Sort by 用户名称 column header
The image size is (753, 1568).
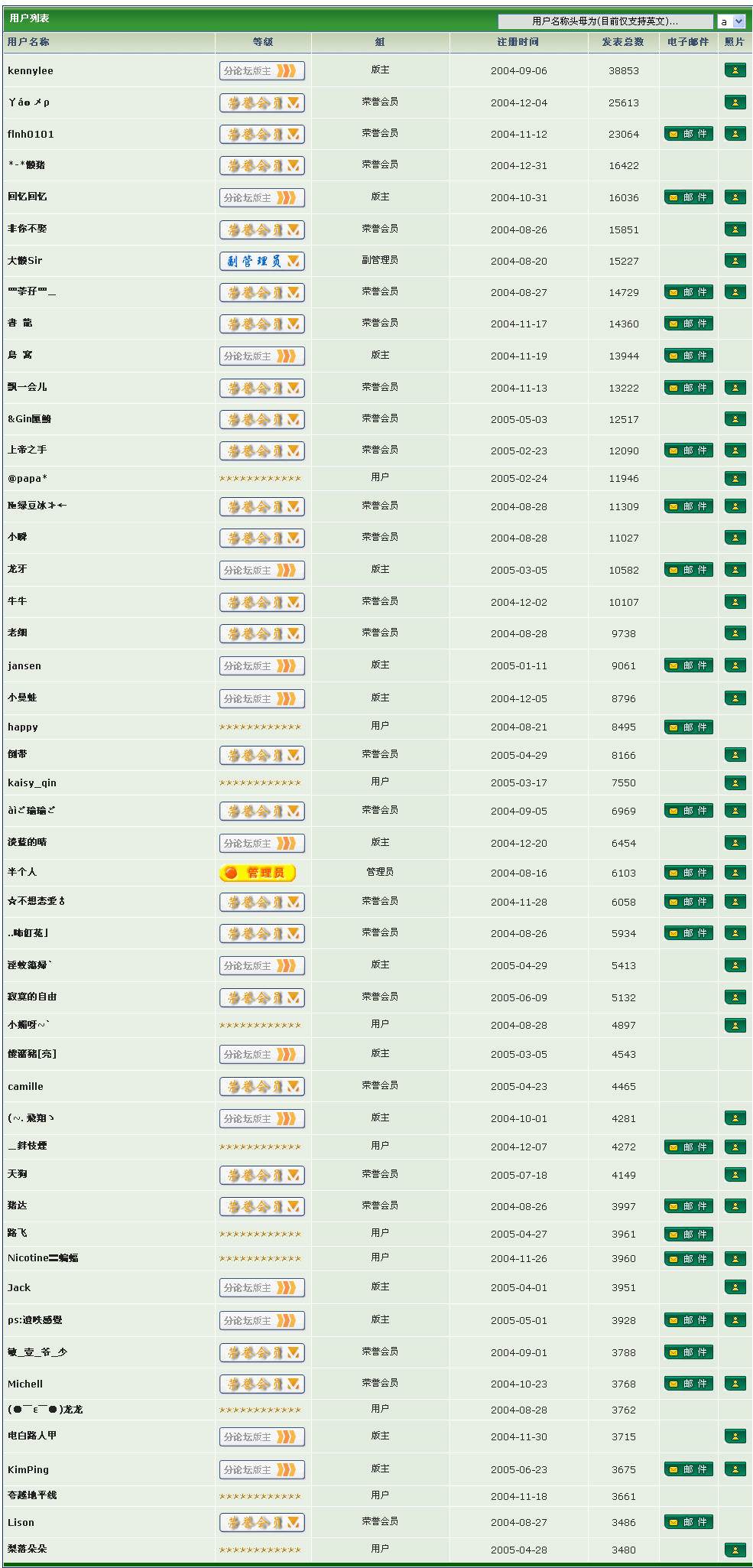coord(28,42)
